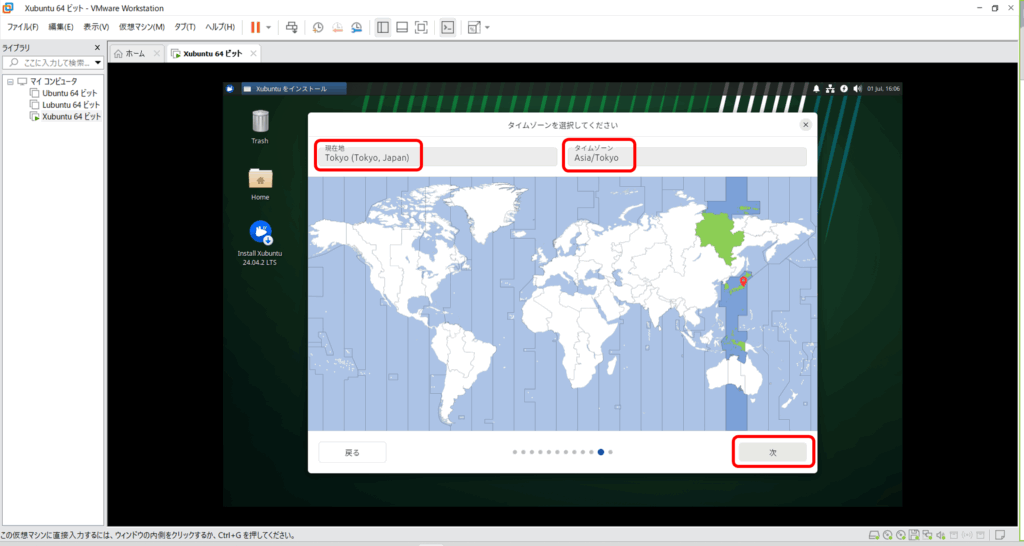
Task: Expand the library search box dropdown arrow
Action: [96, 62]
